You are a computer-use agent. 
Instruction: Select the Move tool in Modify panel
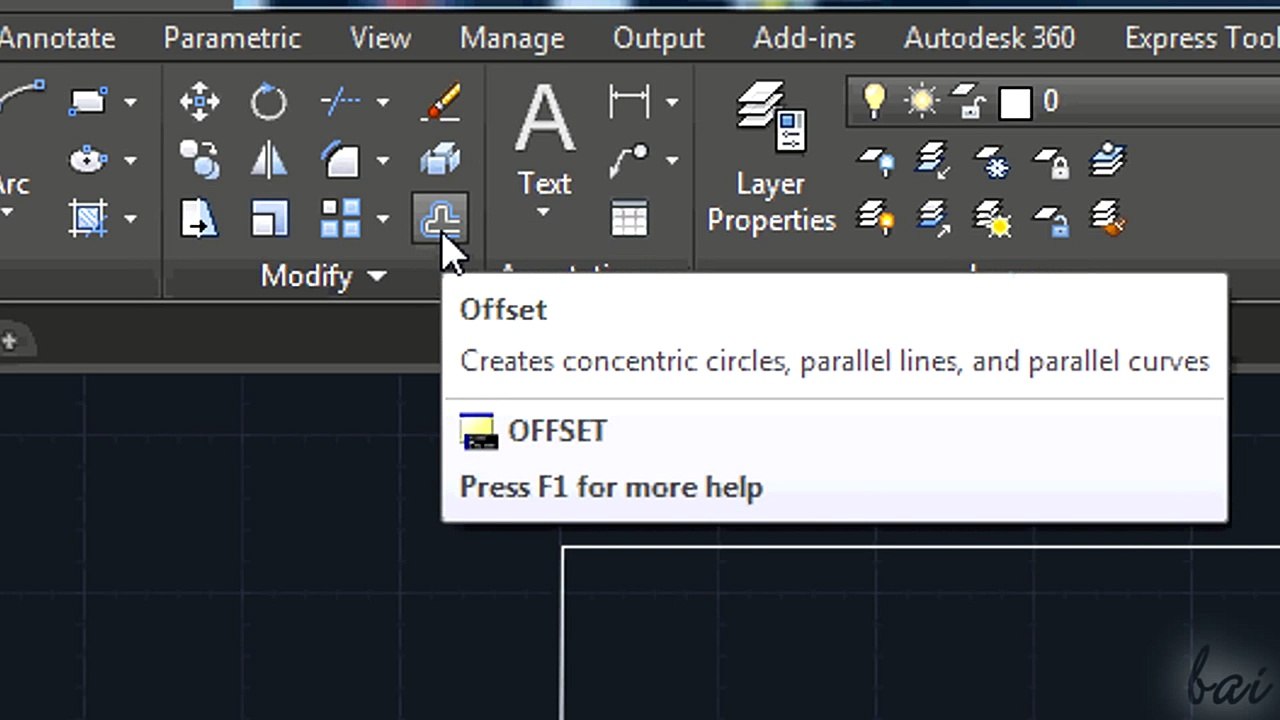[200, 101]
